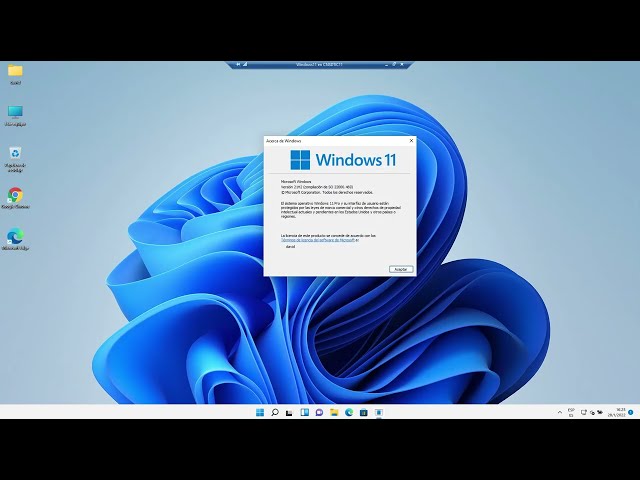Click the 'Microsoft Windows' text line
The height and width of the screenshot is (480, 640).
296,181
